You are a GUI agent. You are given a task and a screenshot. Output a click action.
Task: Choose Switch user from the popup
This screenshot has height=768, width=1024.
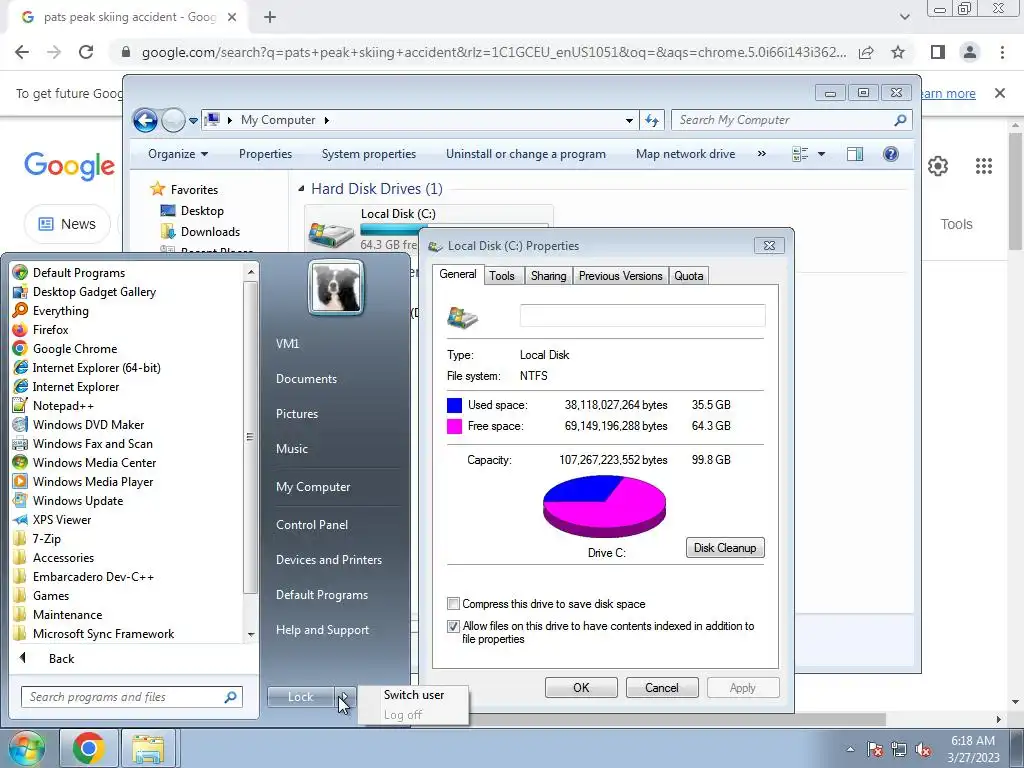pos(414,695)
